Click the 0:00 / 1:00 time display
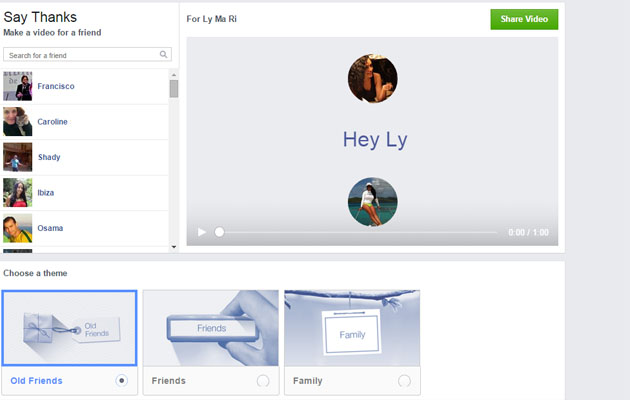Screen dimensions: 630x400 coord(528,232)
